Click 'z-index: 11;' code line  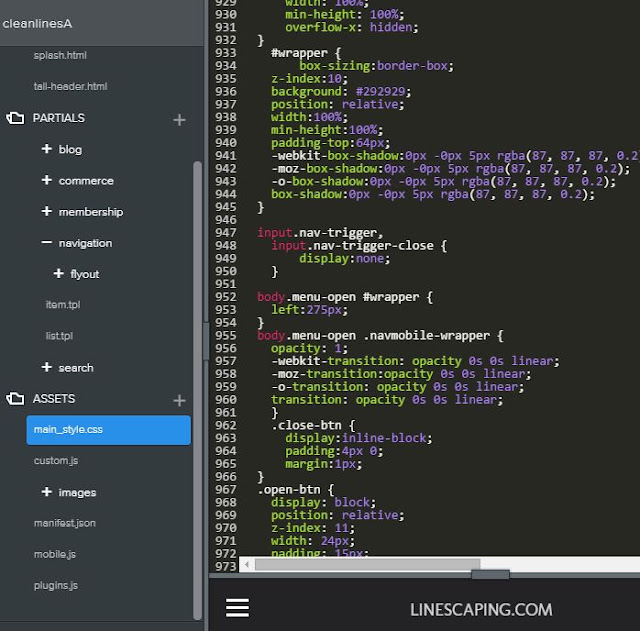click(x=313, y=528)
